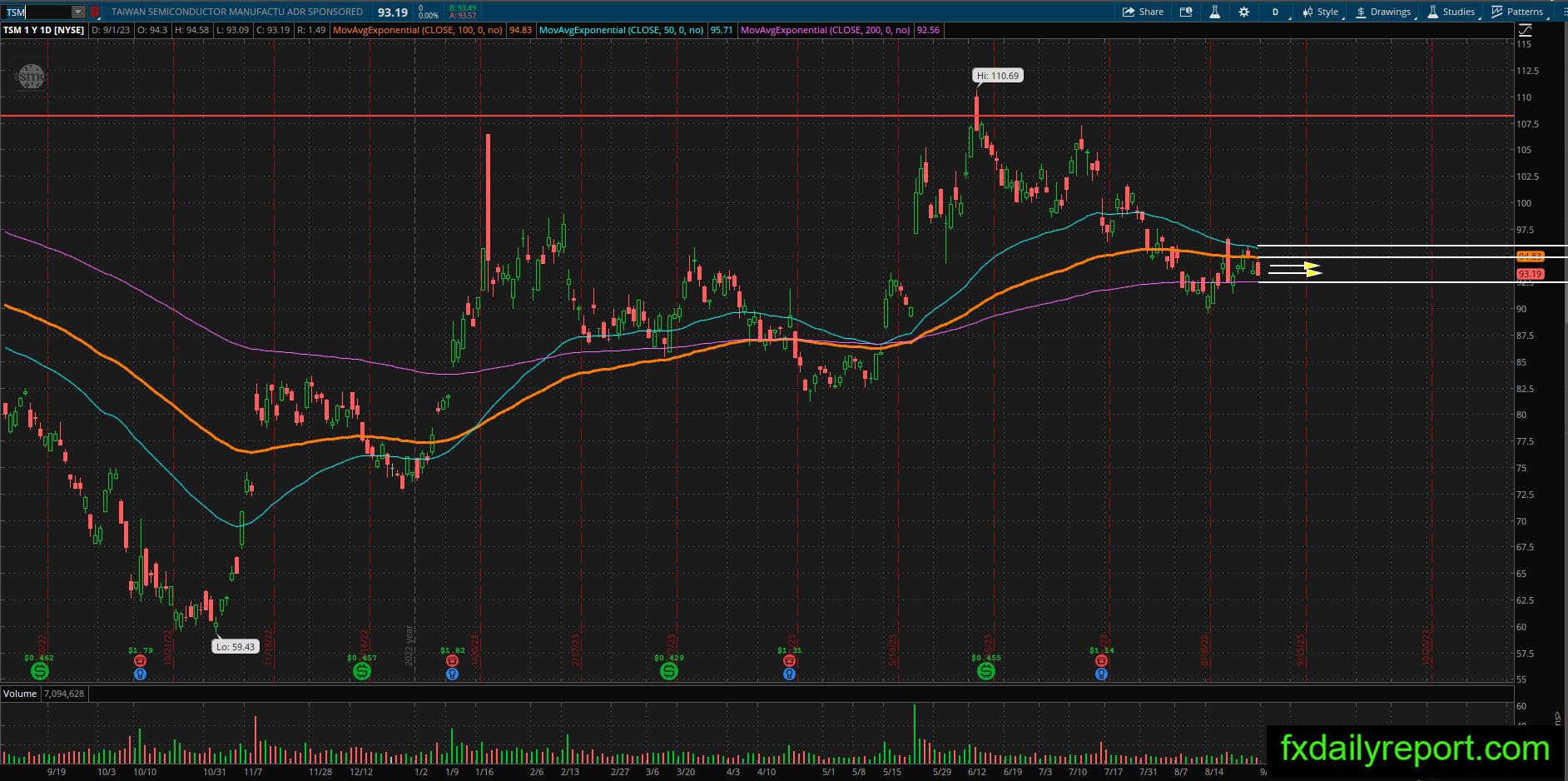This screenshot has width=1568, height=781.
Task: Open the Studies menu
Action: pos(1451,12)
